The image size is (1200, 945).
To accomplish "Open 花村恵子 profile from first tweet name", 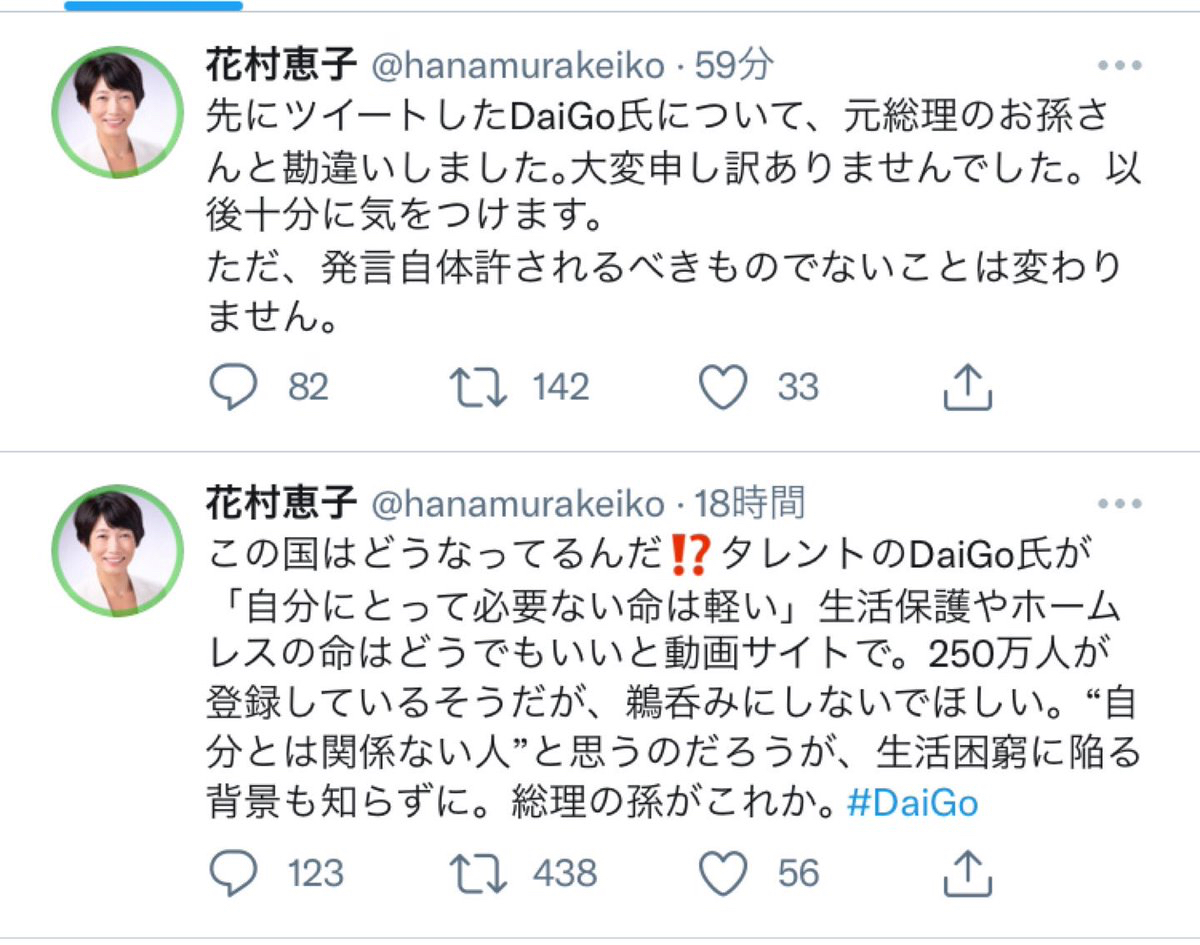I will pyautogui.click(x=281, y=66).
